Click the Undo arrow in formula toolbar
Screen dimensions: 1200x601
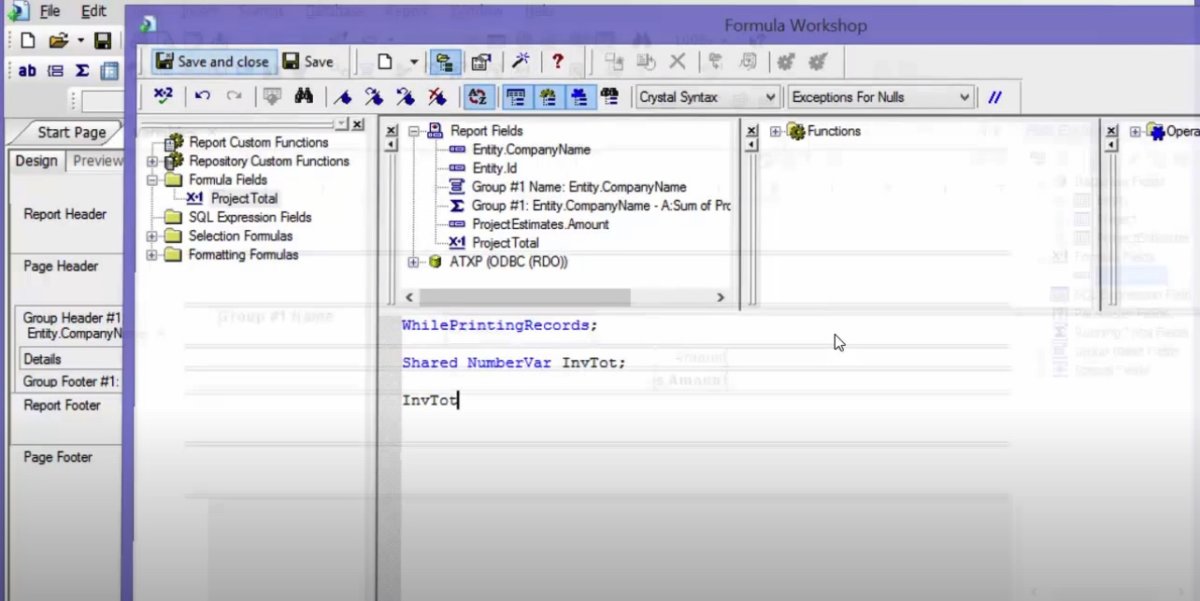pos(202,97)
